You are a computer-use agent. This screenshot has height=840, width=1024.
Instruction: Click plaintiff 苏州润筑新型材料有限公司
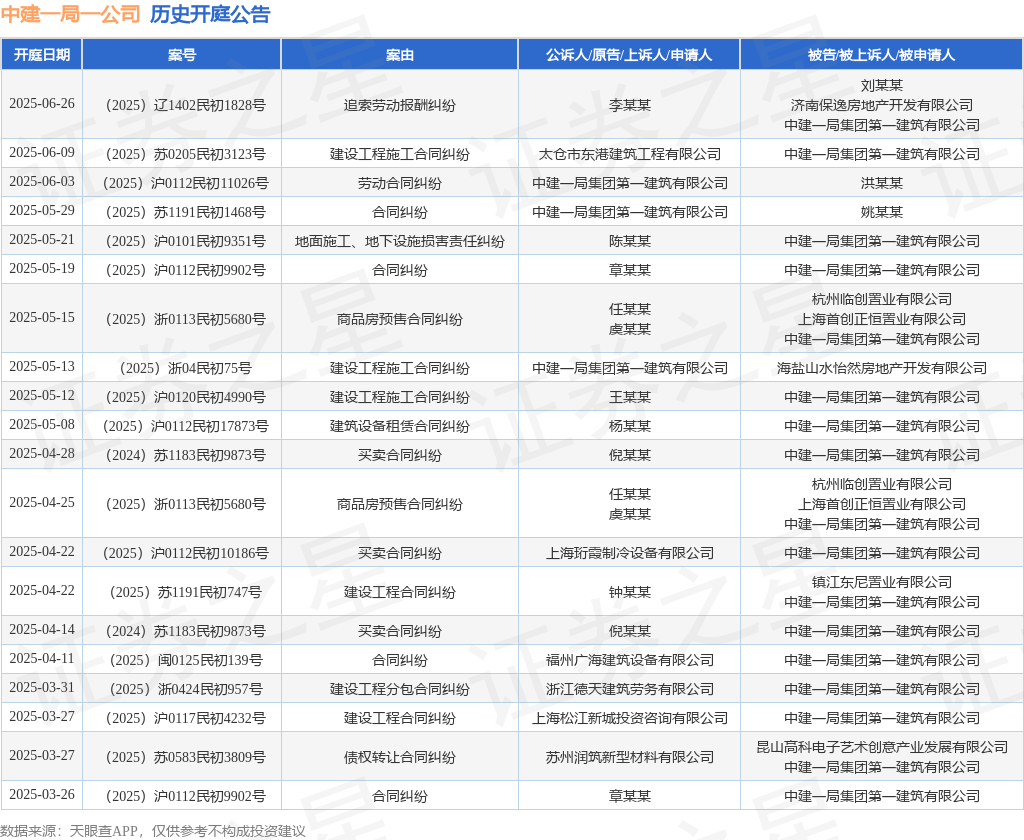(x=630, y=758)
